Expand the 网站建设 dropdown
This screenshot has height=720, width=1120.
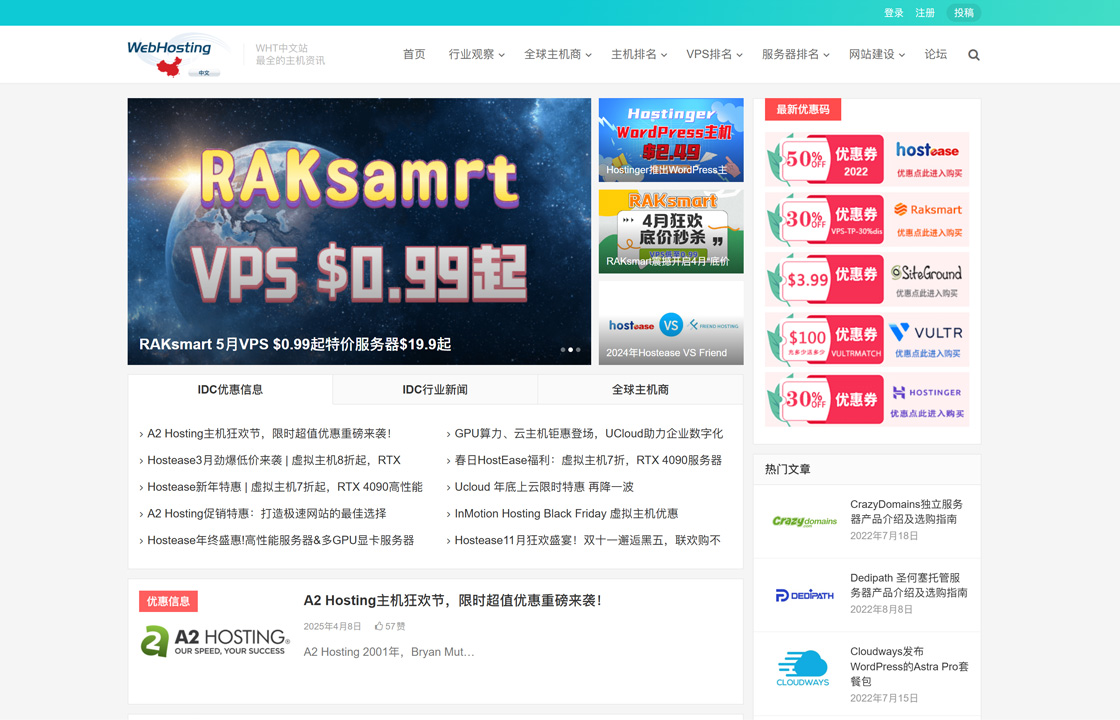click(x=877, y=54)
